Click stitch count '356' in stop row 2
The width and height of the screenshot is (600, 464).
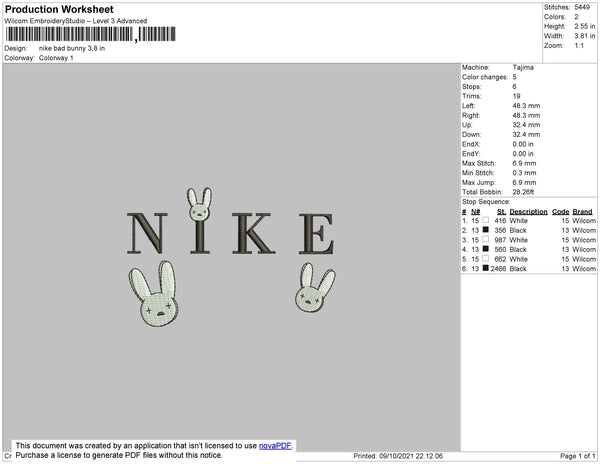point(500,230)
